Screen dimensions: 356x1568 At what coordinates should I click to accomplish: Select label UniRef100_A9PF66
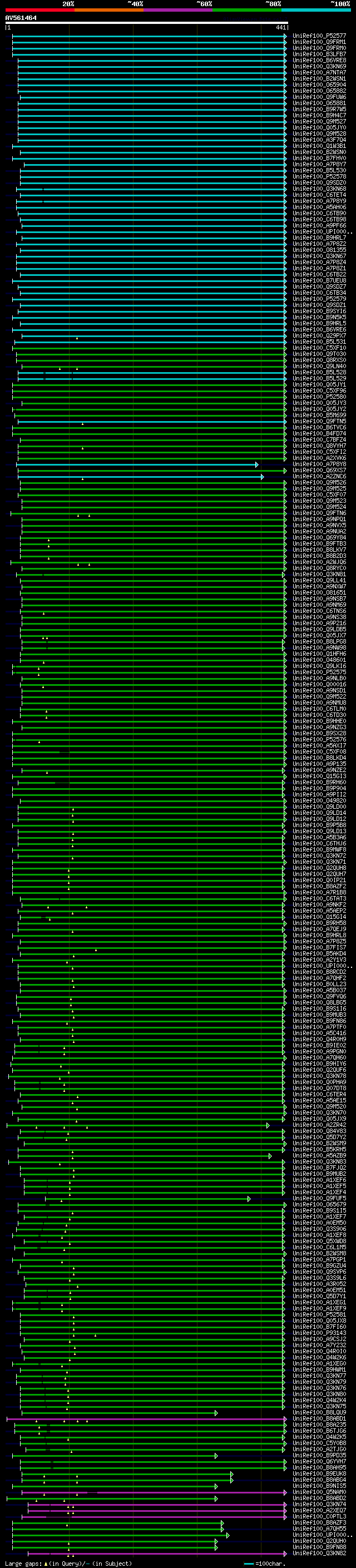click(x=319, y=226)
